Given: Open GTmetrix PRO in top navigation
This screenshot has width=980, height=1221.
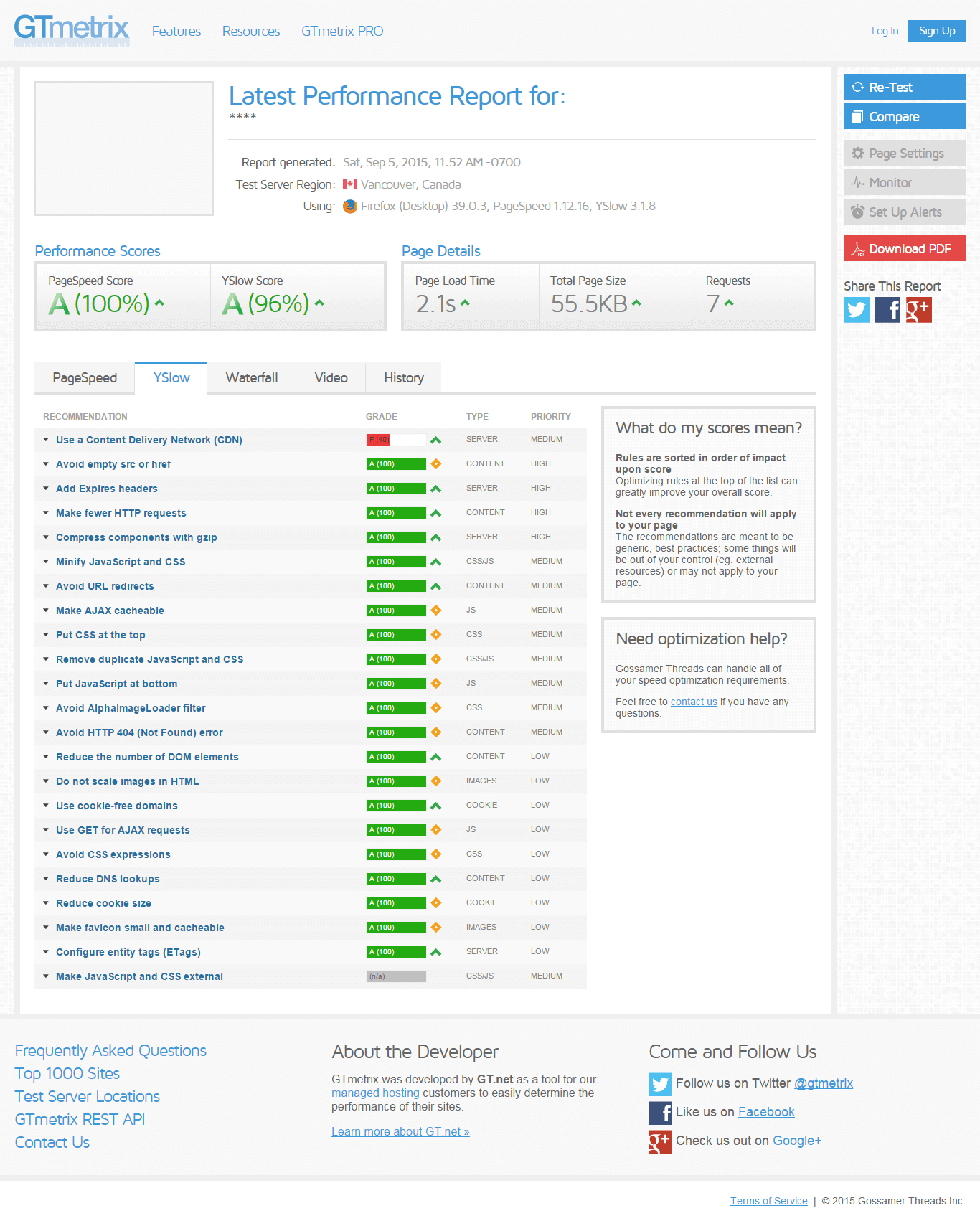Looking at the screenshot, I should pyautogui.click(x=342, y=31).
